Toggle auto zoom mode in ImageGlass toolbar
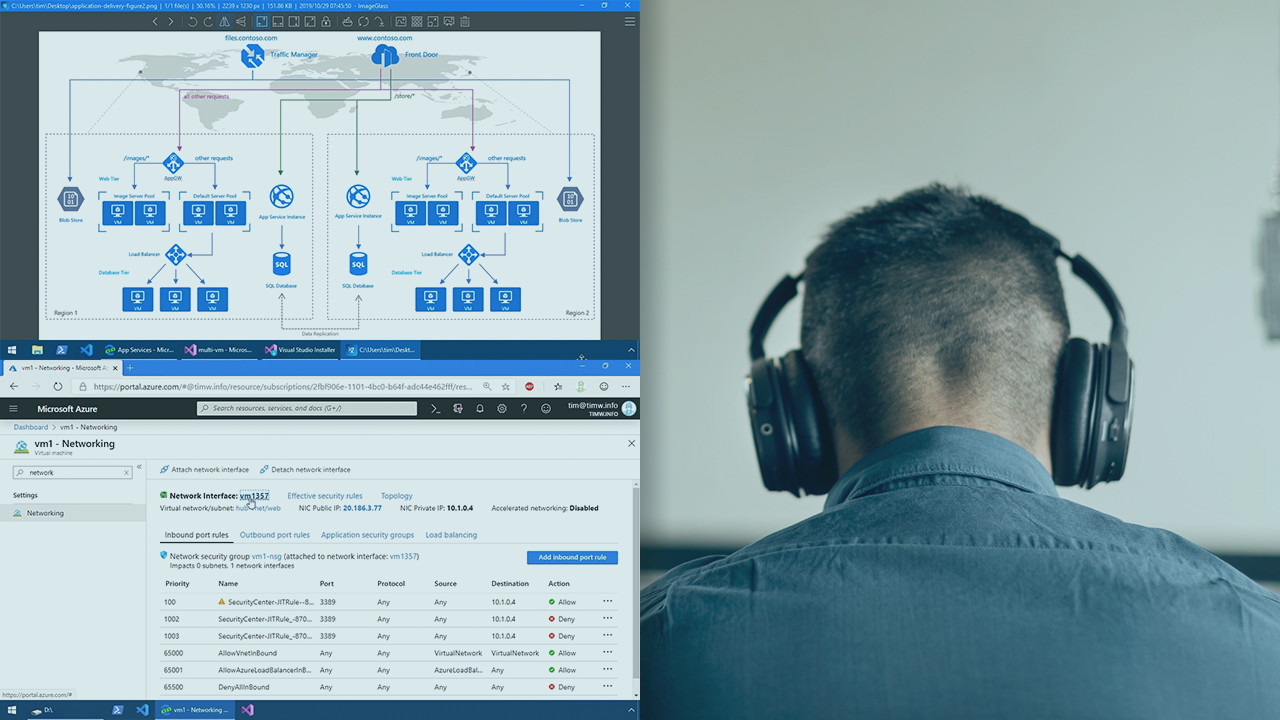Image resolution: width=1280 pixels, height=720 pixels. pos(261,21)
